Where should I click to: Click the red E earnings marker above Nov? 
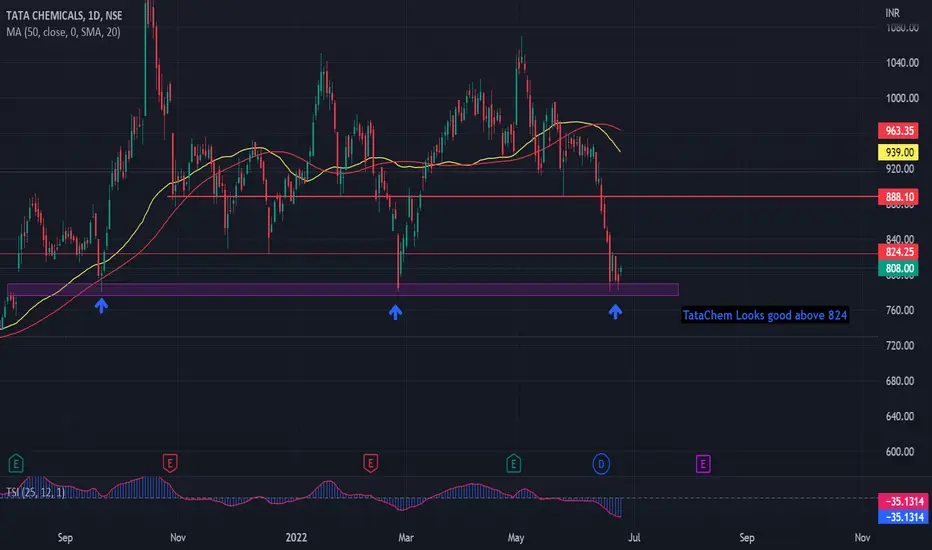170,463
